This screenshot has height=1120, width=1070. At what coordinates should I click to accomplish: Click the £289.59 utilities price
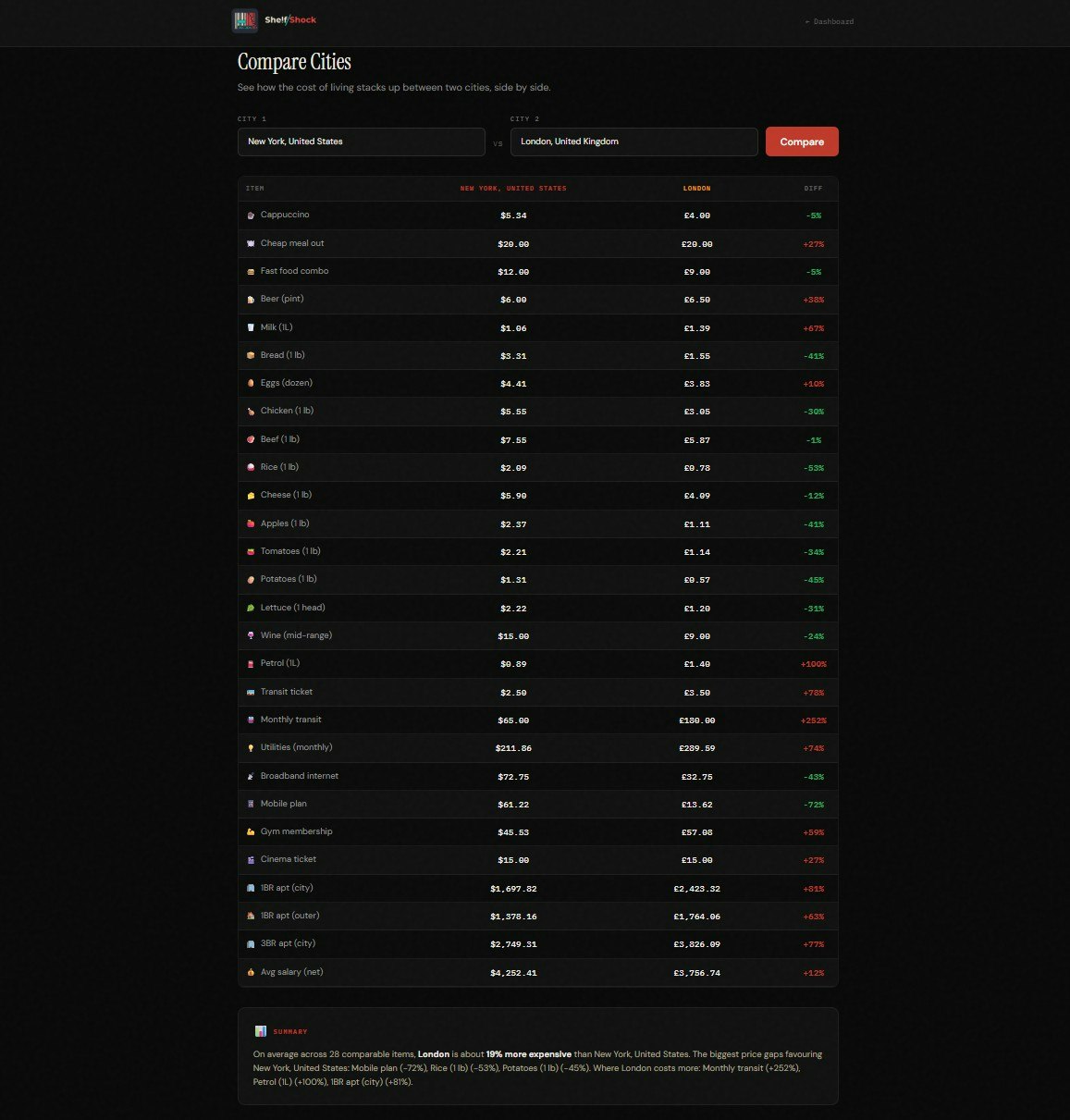tap(697, 748)
